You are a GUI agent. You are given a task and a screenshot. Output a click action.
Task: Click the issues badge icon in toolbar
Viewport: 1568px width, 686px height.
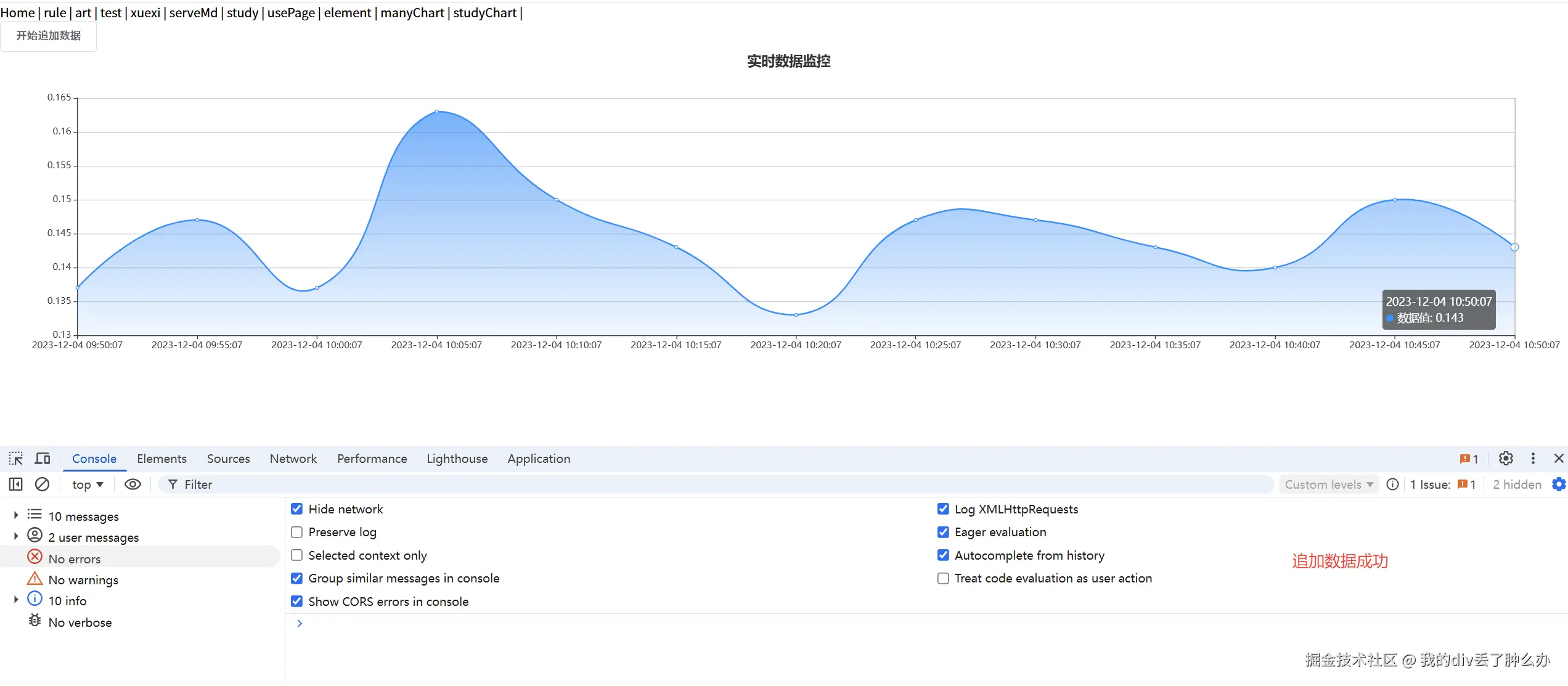pyautogui.click(x=1468, y=459)
